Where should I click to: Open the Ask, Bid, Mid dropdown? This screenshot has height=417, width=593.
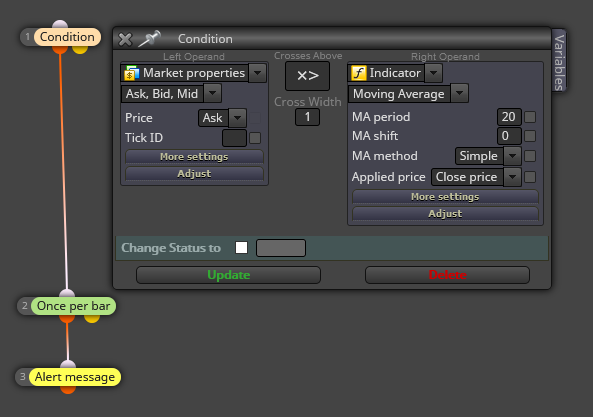point(213,93)
